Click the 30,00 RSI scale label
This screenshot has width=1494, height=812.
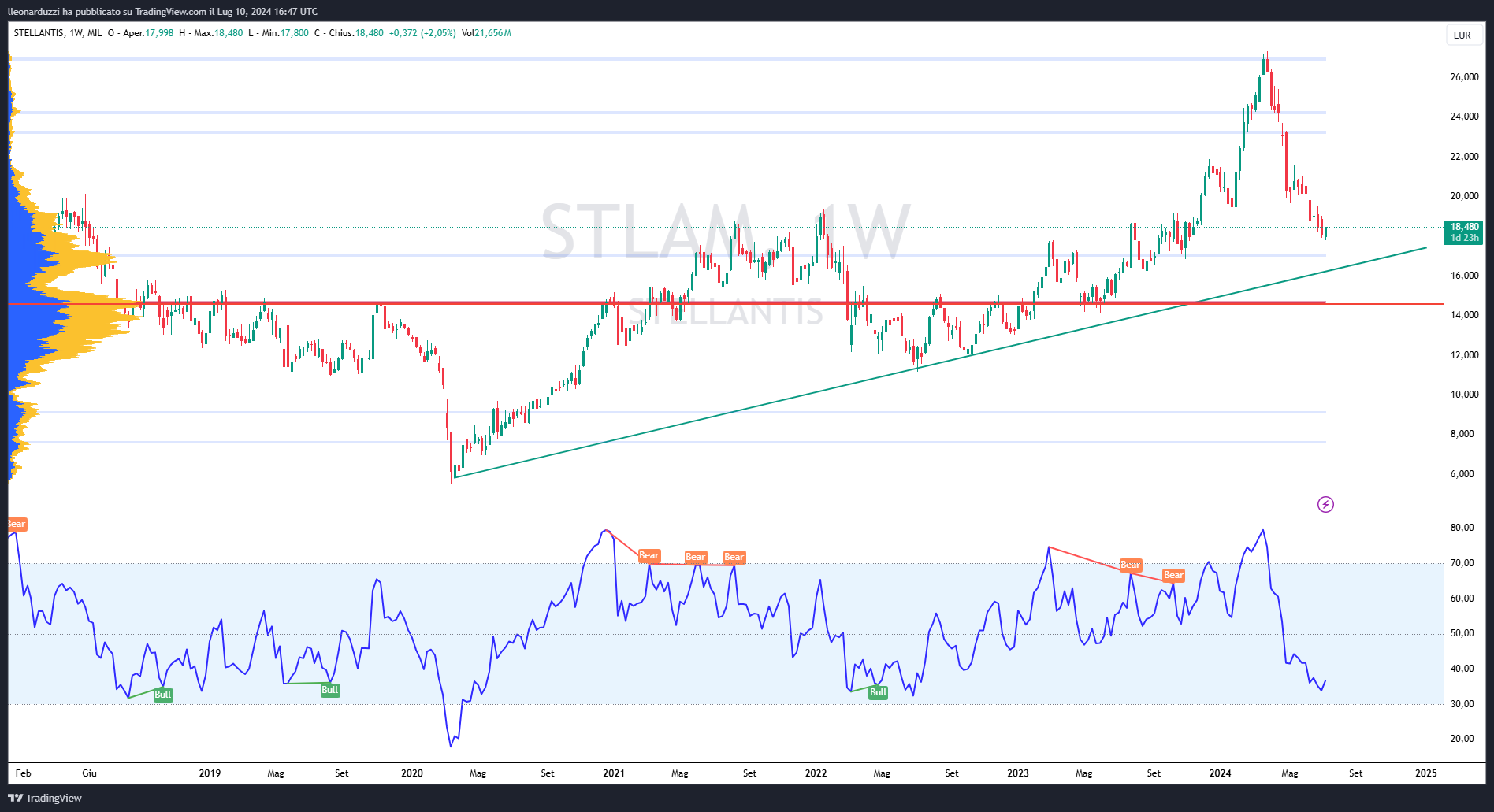[x=1462, y=704]
